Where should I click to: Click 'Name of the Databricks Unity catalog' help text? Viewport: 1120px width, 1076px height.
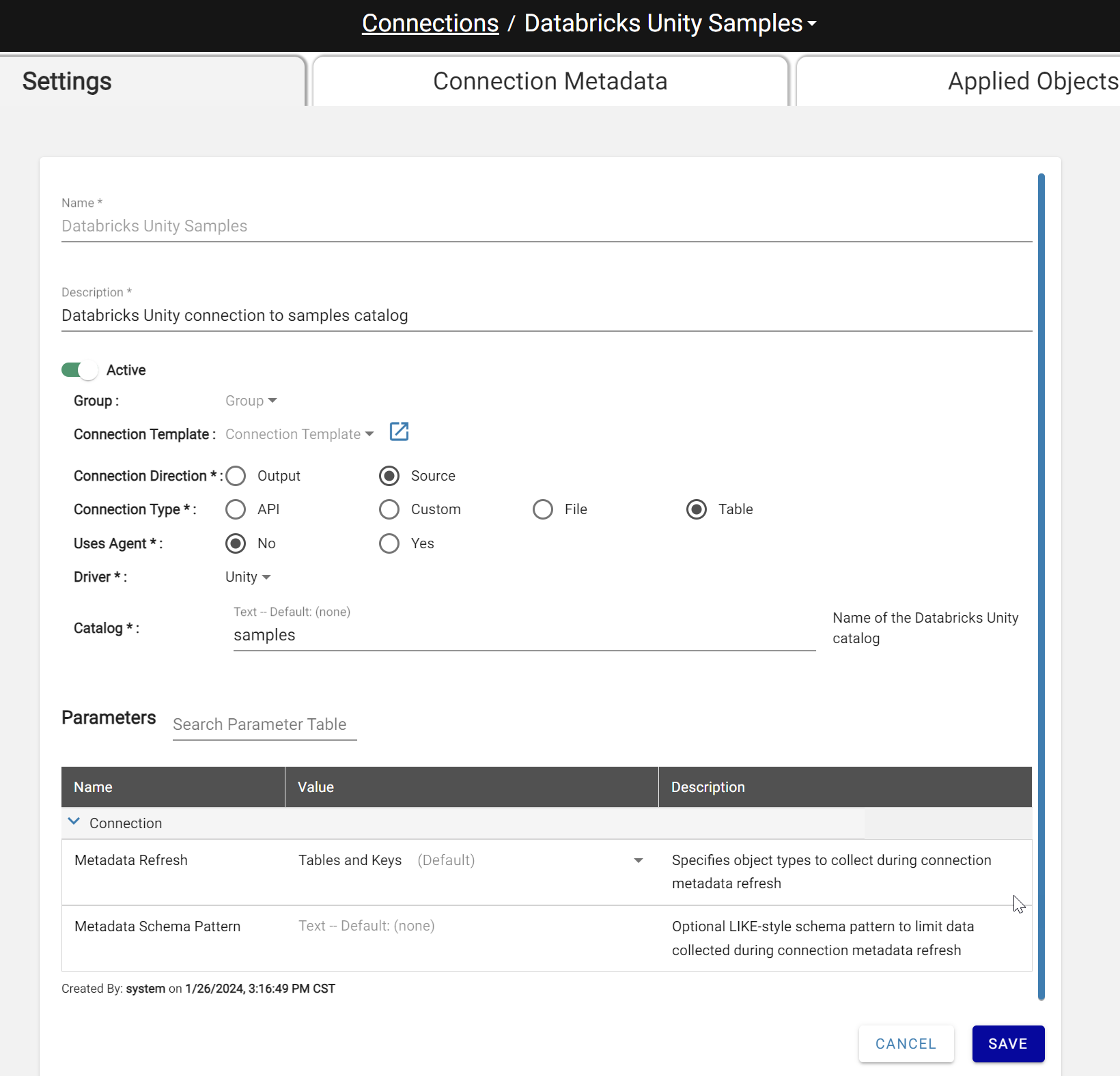(x=925, y=628)
